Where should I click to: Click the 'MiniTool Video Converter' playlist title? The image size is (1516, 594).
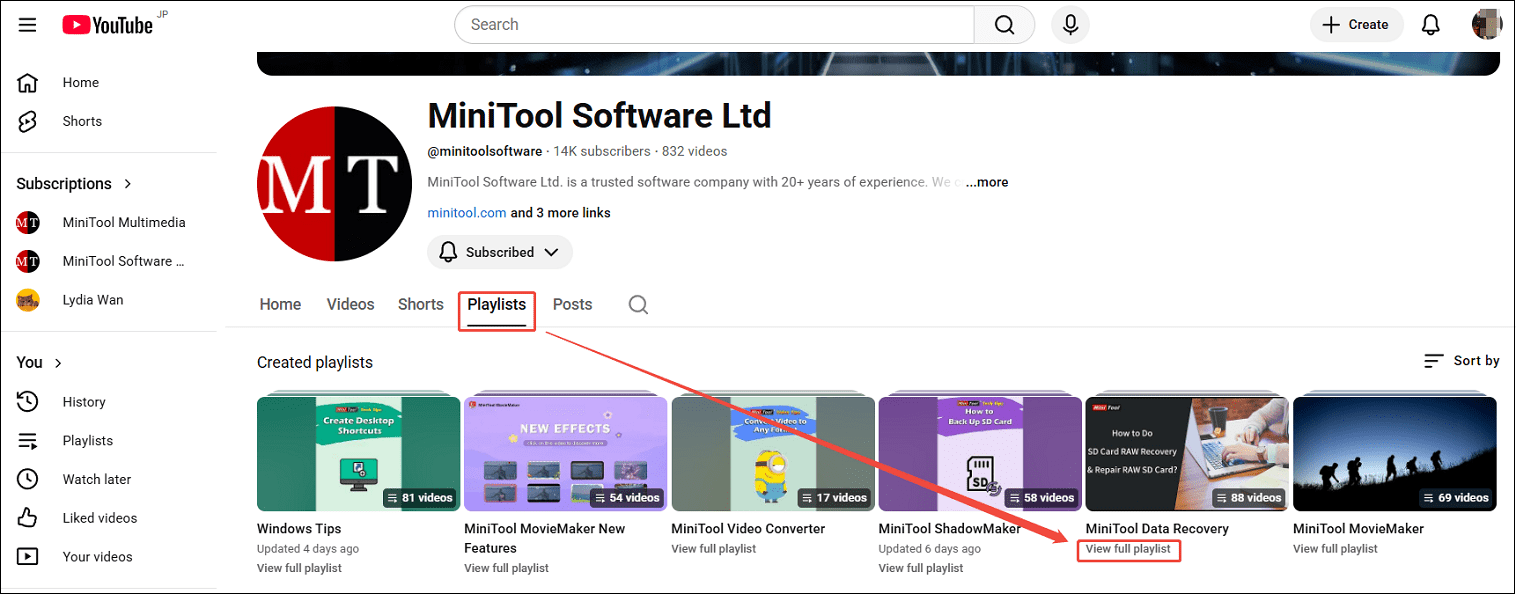point(748,529)
